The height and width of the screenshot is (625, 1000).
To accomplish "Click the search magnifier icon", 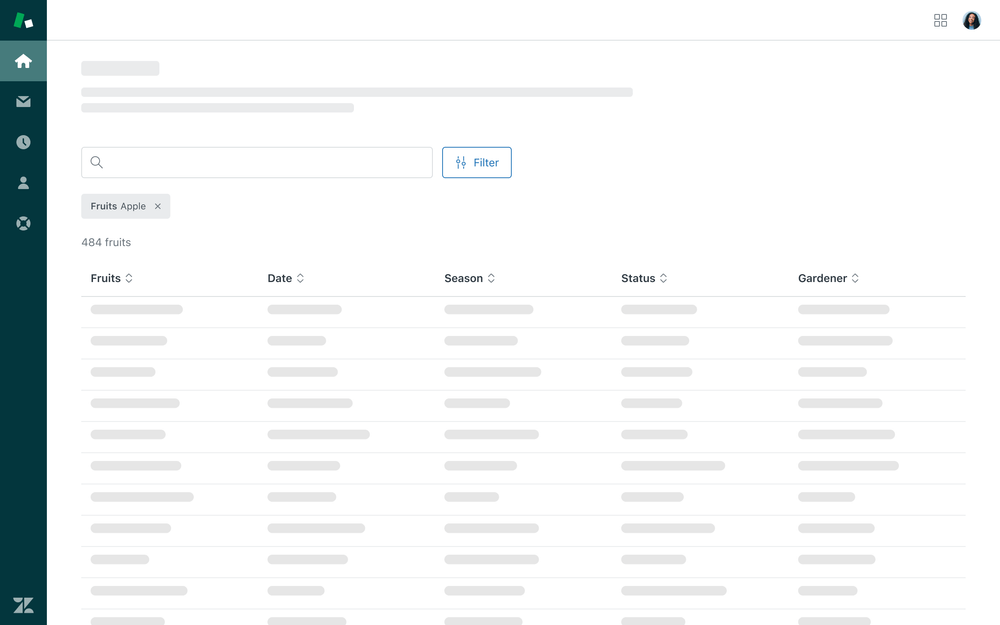I will [96, 162].
